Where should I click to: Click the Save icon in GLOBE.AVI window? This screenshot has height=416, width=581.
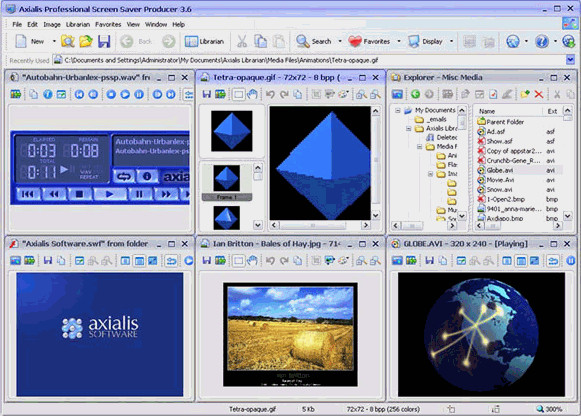tap(429, 261)
